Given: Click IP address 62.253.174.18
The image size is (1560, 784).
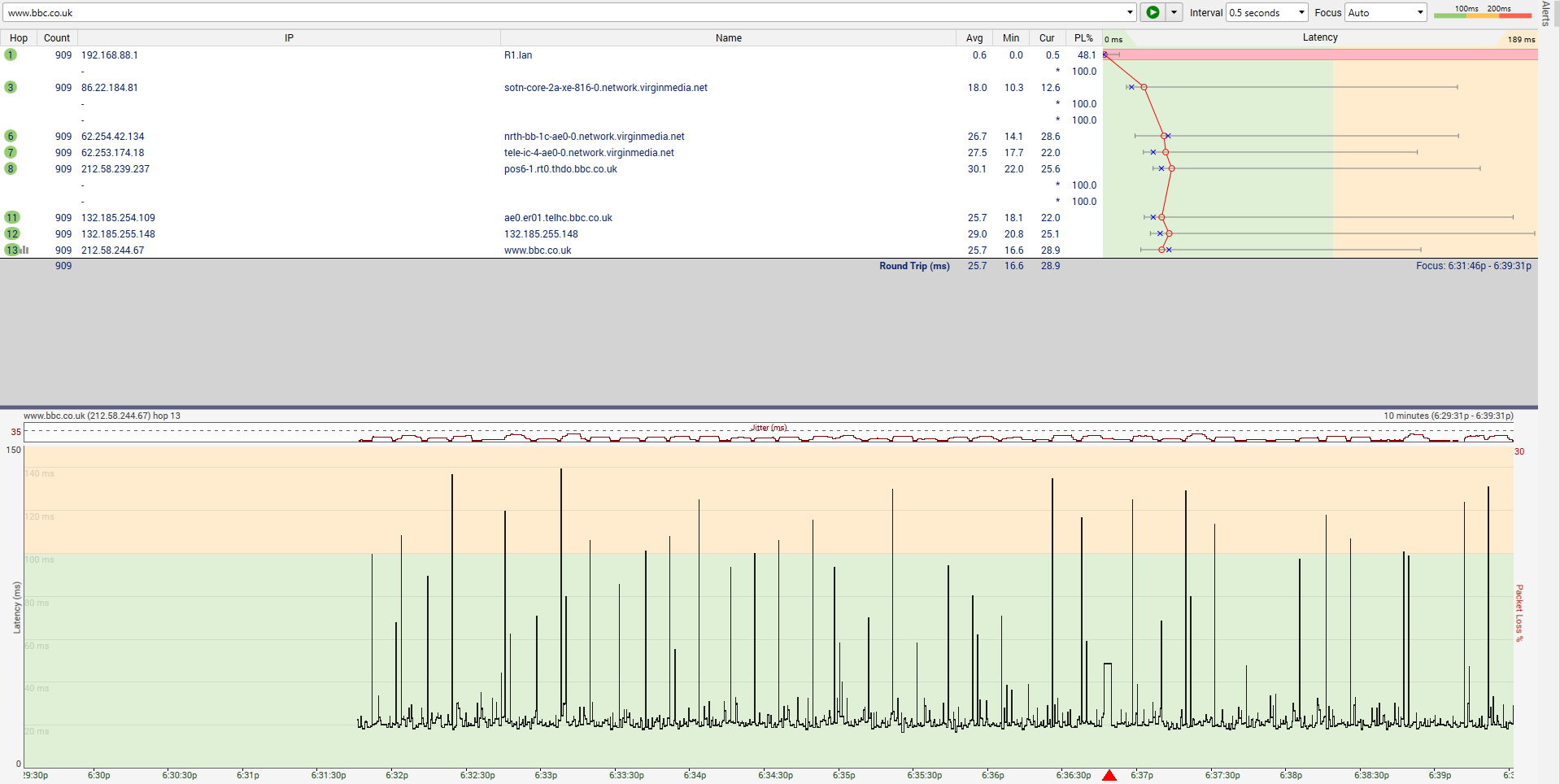Looking at the screenshot, I should tap(113, 153).
